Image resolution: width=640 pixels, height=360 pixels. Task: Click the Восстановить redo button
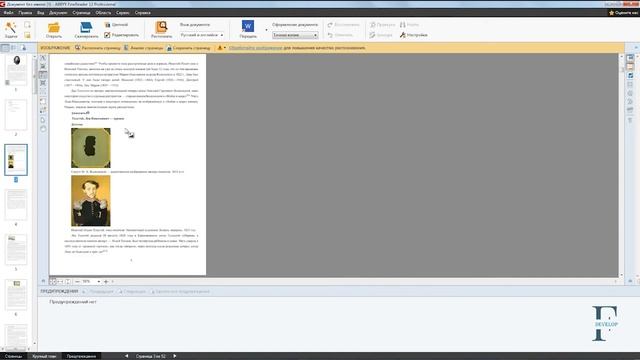coord(344,25)
